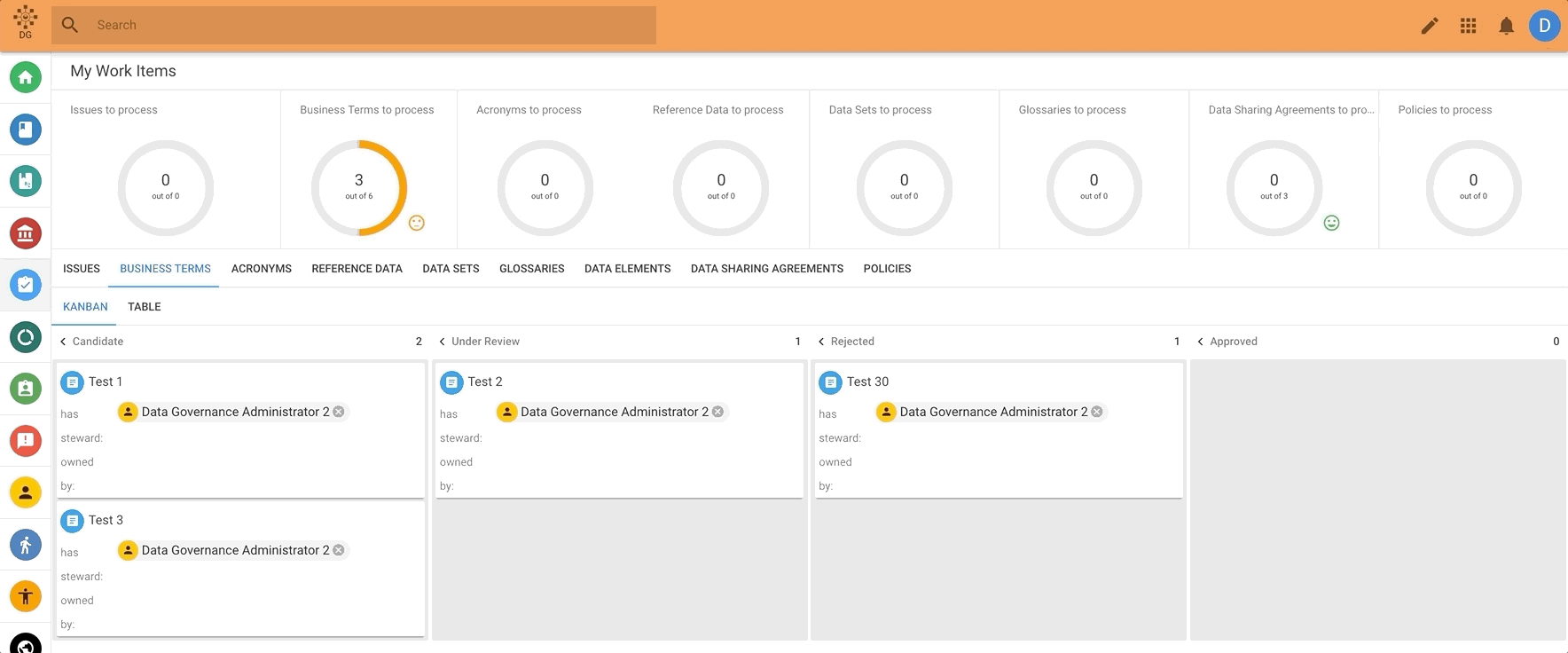
Task: Go to the Glossaries tab
Action: pos(532,269)
